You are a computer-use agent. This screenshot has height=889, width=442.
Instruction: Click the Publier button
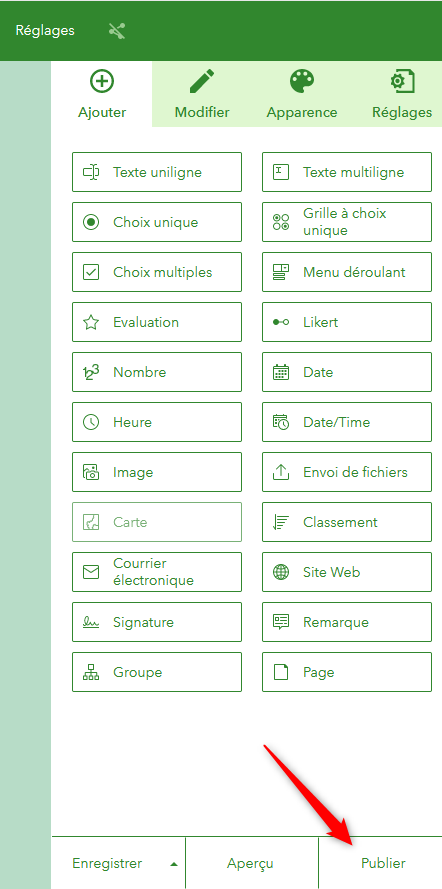pos(383,863)
